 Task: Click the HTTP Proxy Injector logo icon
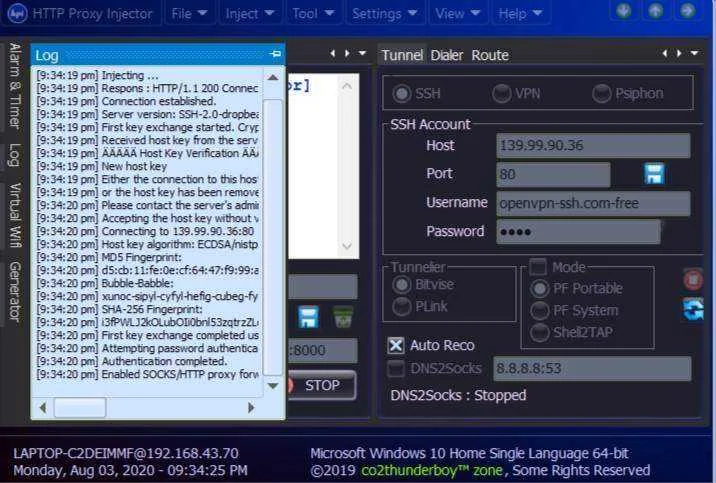click(18, 13)
